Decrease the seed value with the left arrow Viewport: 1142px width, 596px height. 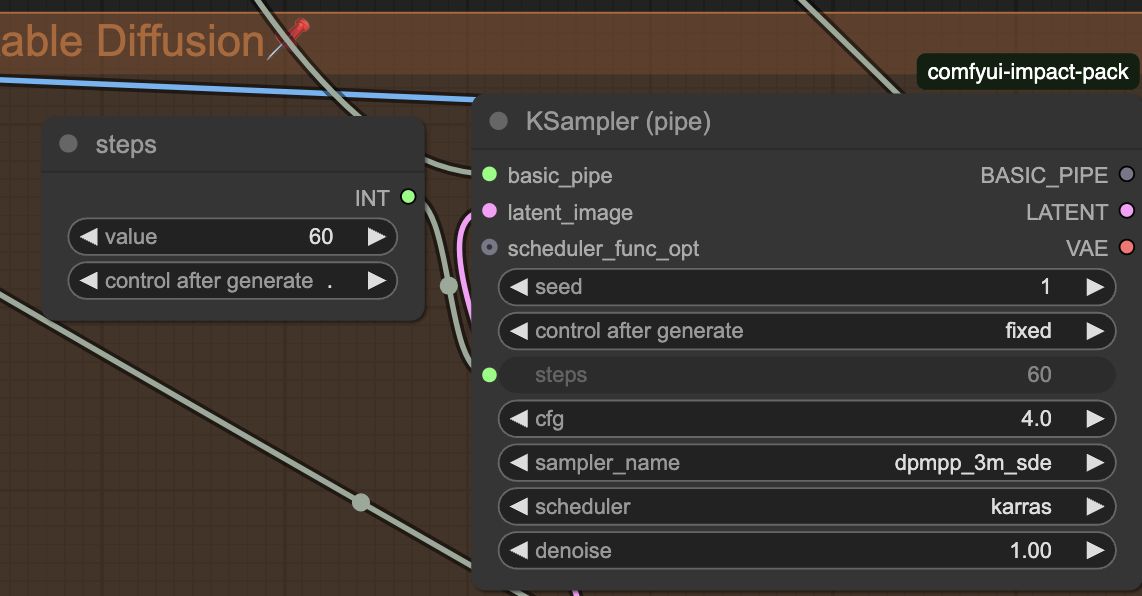[x=518, y=287]
